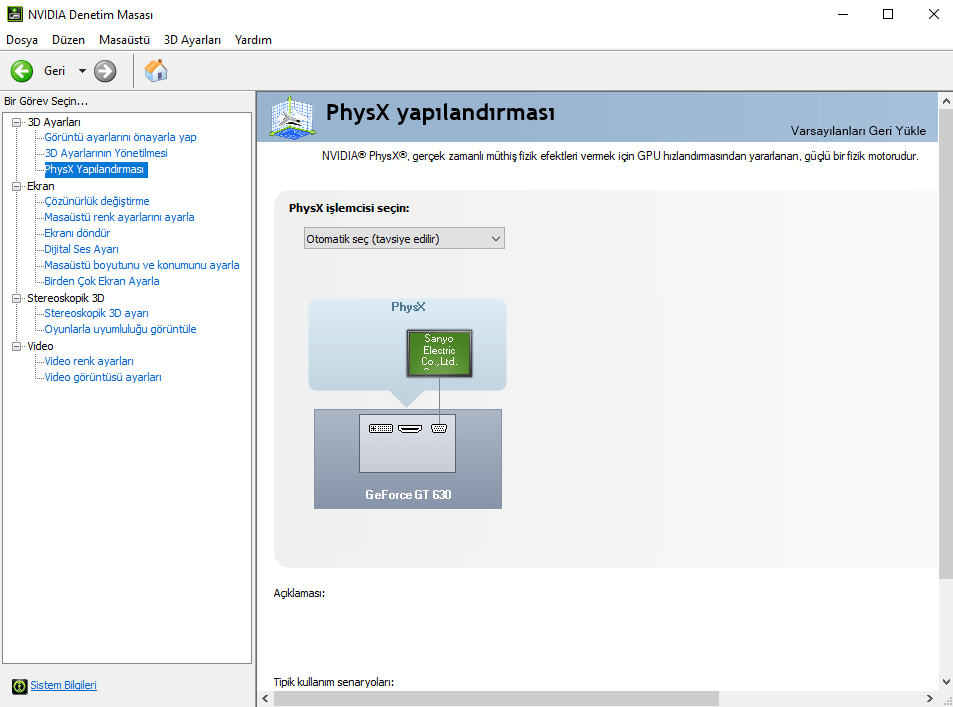
Task: Collapse the Video tree node
Action: coord(17,346)
